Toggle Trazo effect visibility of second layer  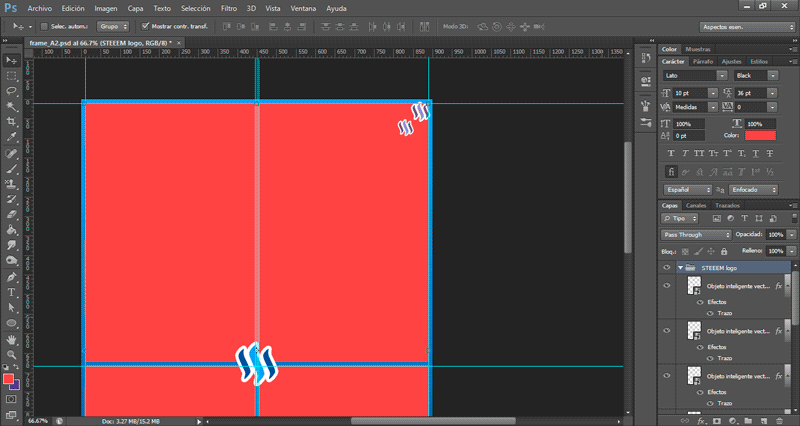pyautogui.click(x=710, y=358)
